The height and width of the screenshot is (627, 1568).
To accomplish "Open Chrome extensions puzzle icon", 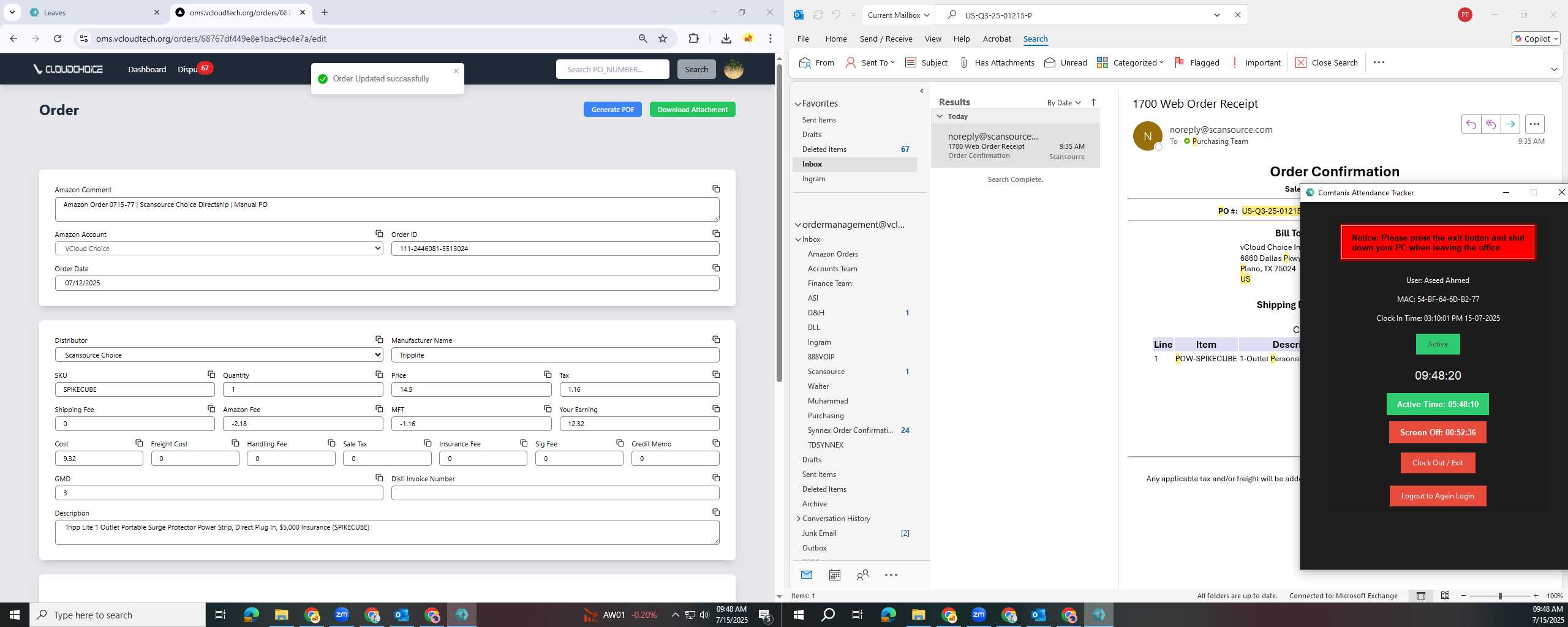I will [x=693, y=39].
